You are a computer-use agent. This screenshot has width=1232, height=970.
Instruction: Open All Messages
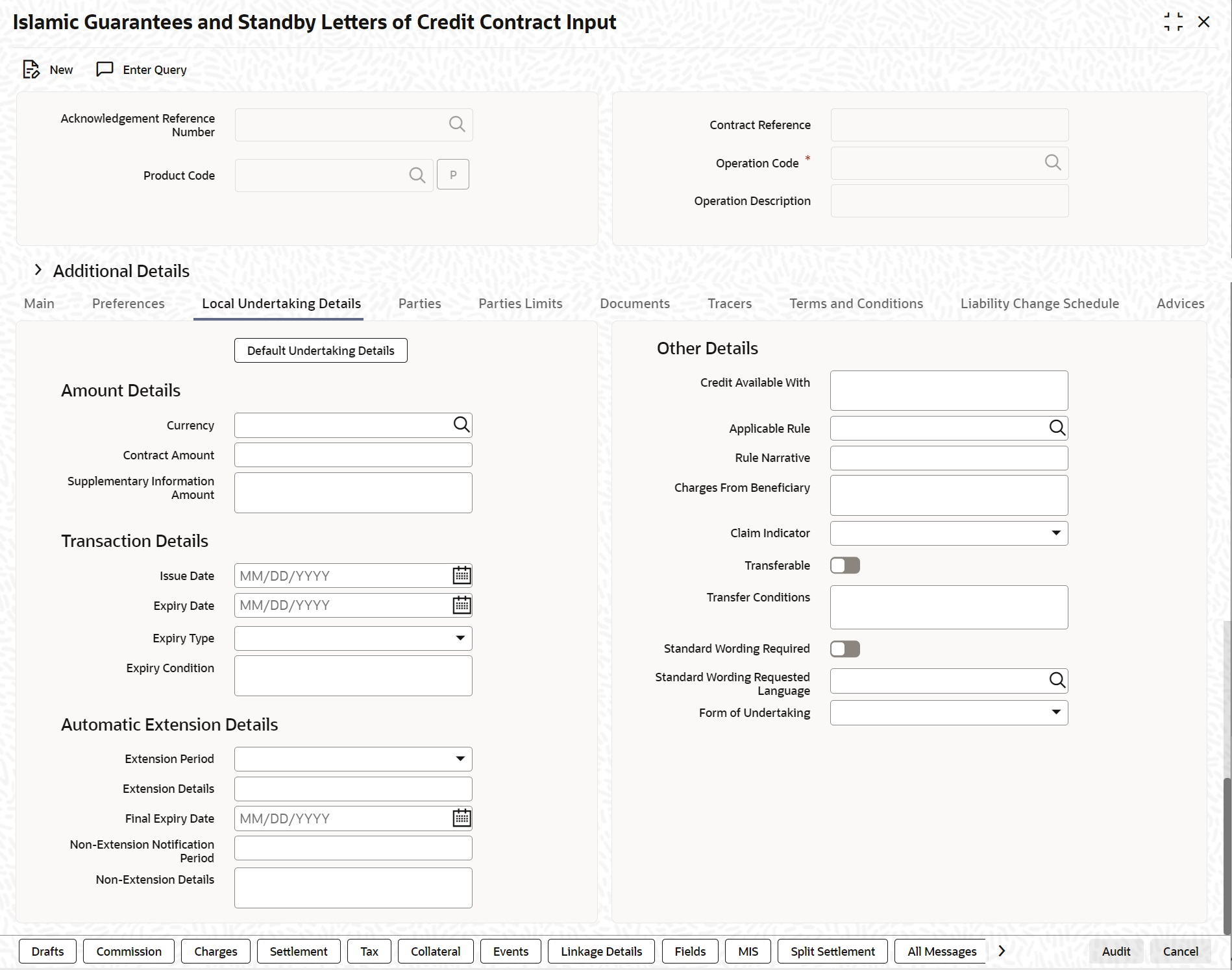click(941, 951)
